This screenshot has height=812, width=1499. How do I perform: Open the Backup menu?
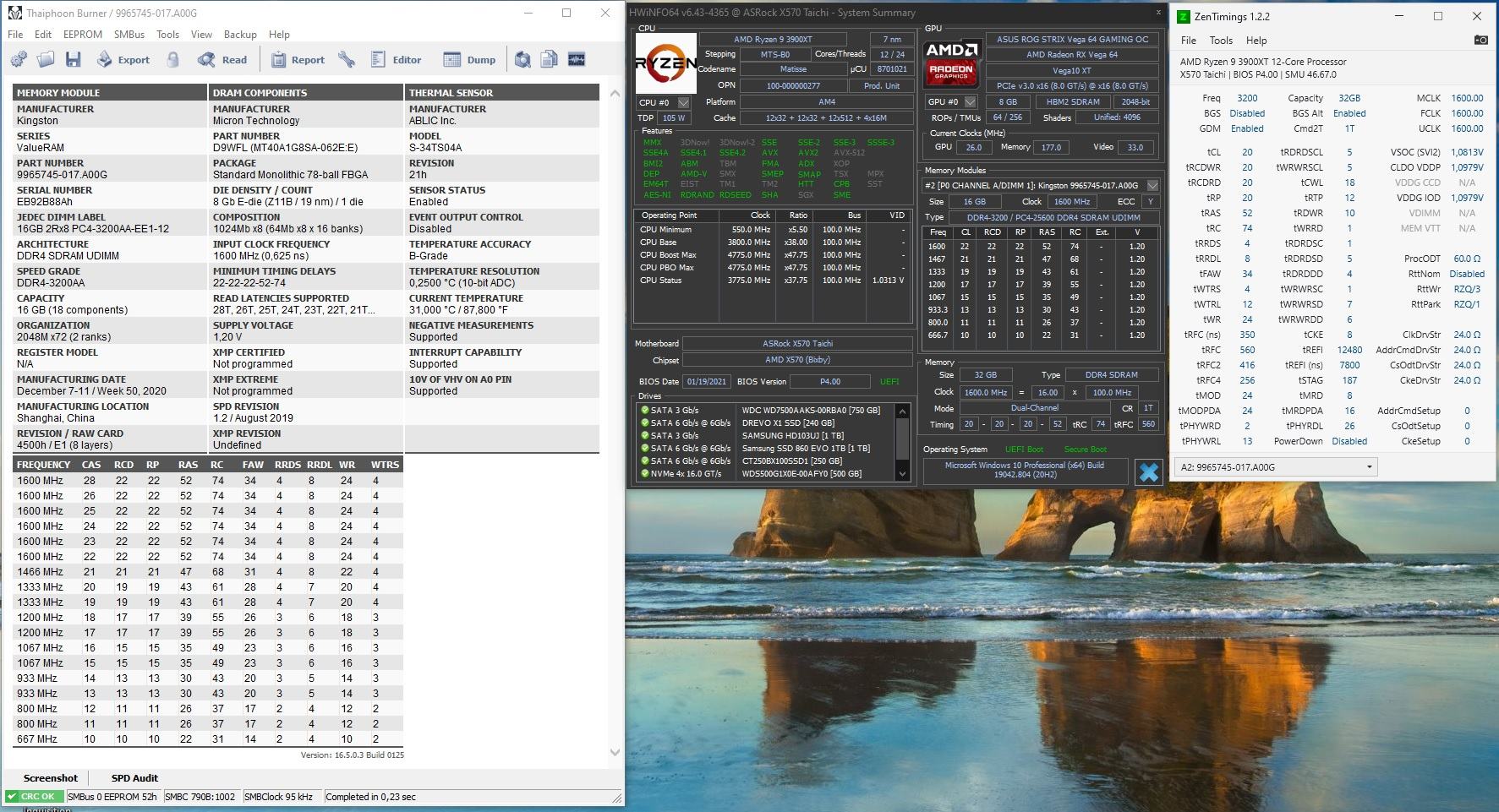[240, 35]
